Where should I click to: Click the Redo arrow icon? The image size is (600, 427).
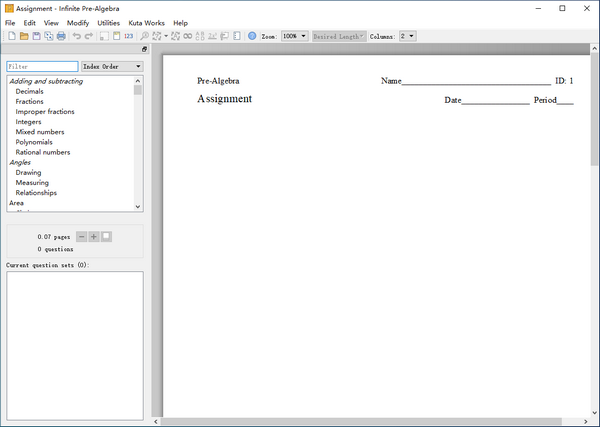[89, 36]
